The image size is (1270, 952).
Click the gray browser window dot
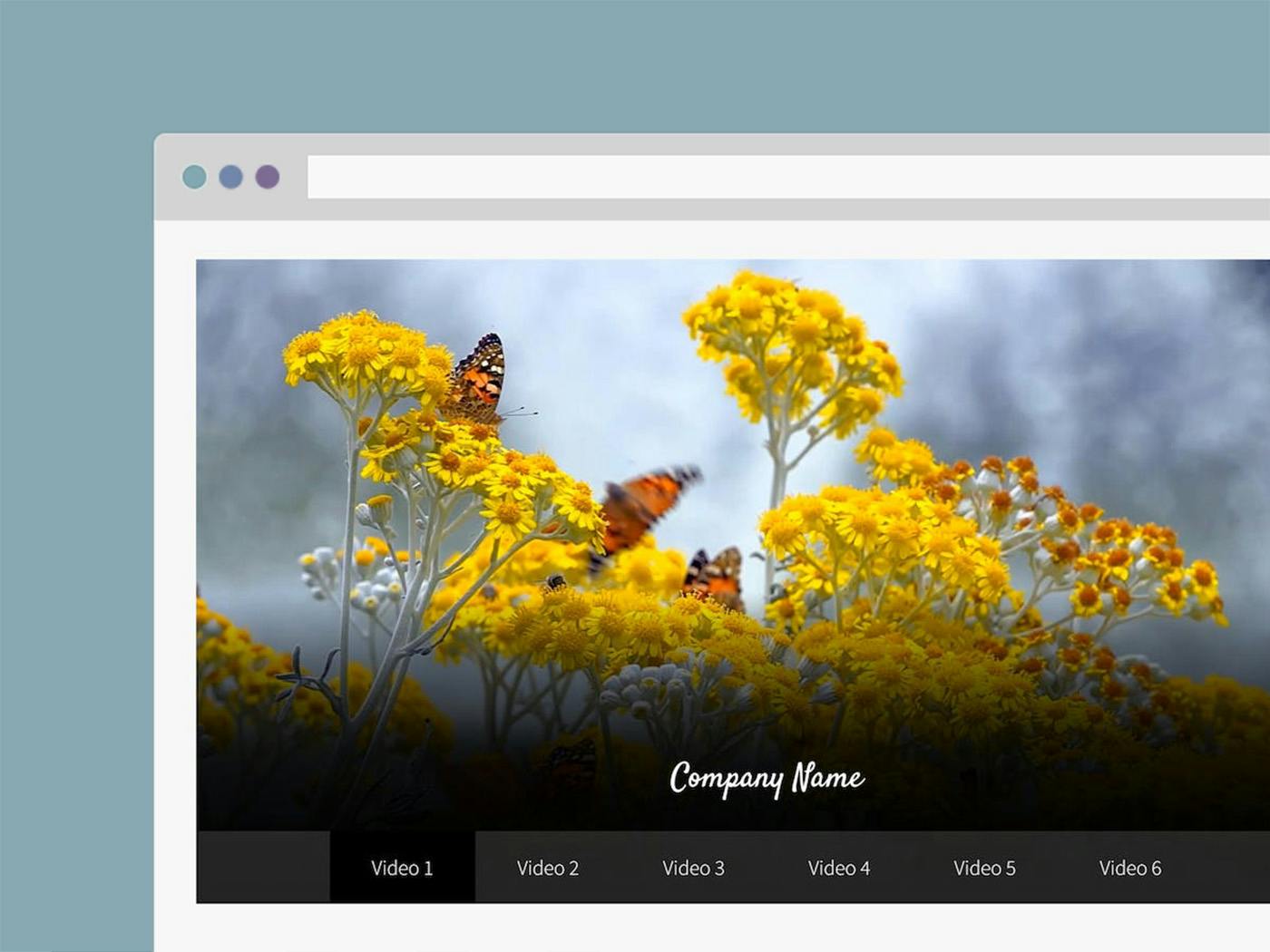pyautogui.click(x=230, y=178)
